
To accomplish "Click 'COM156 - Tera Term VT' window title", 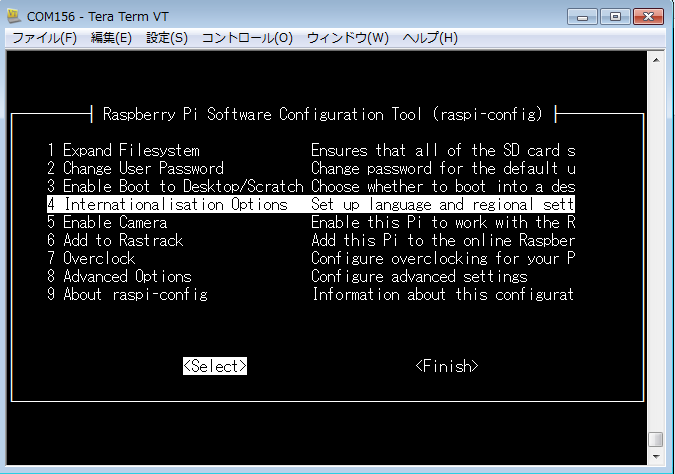I will tap(98, 17).
